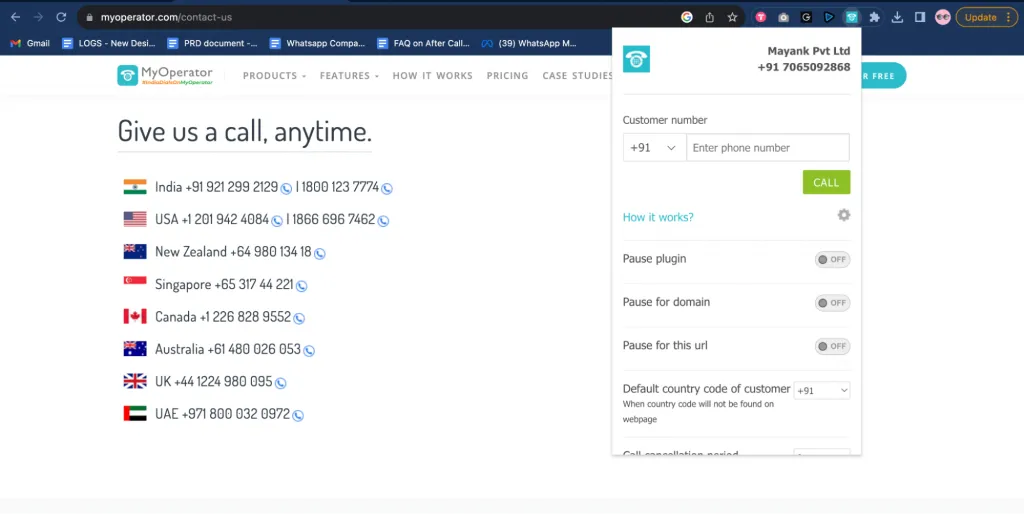Click the G extension icon in toolbar
The height and width of the screenshot is (514, 1024).
(806, 18)
